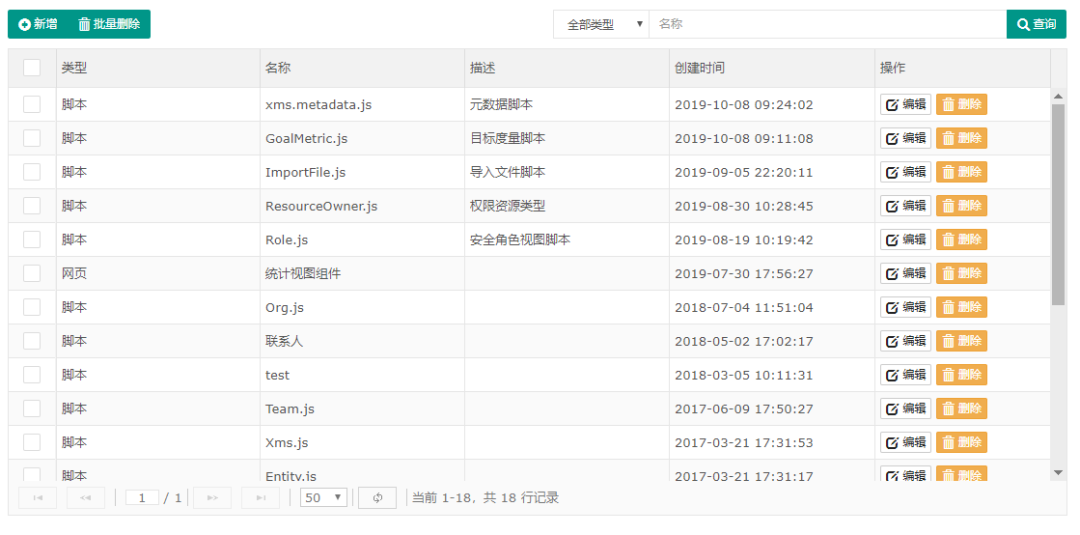The height and width of the screenshot is (535, 1080).
Task: Edit the Org.js row
Action: click(905, 306)
